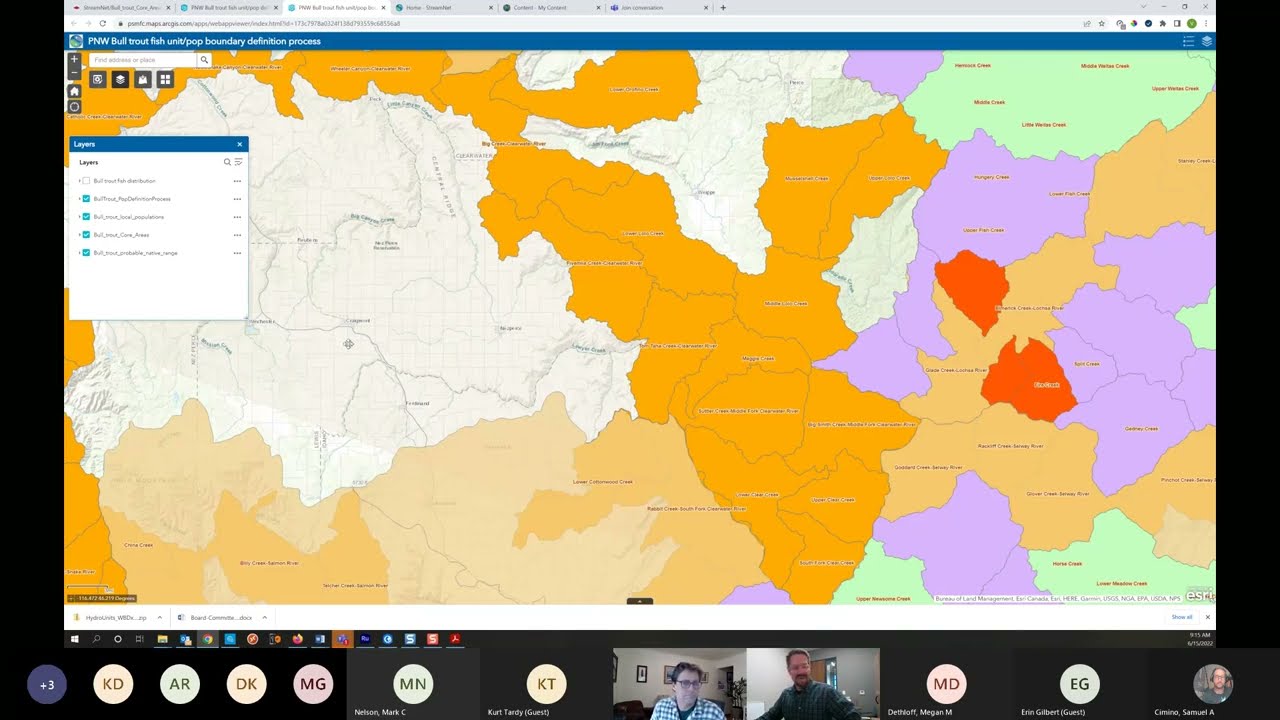The height and width of the screenshot is (720, 1280).
Task: Show the +3 additional meeting participants
Action: pyautogui.click(x=47, y=685)
